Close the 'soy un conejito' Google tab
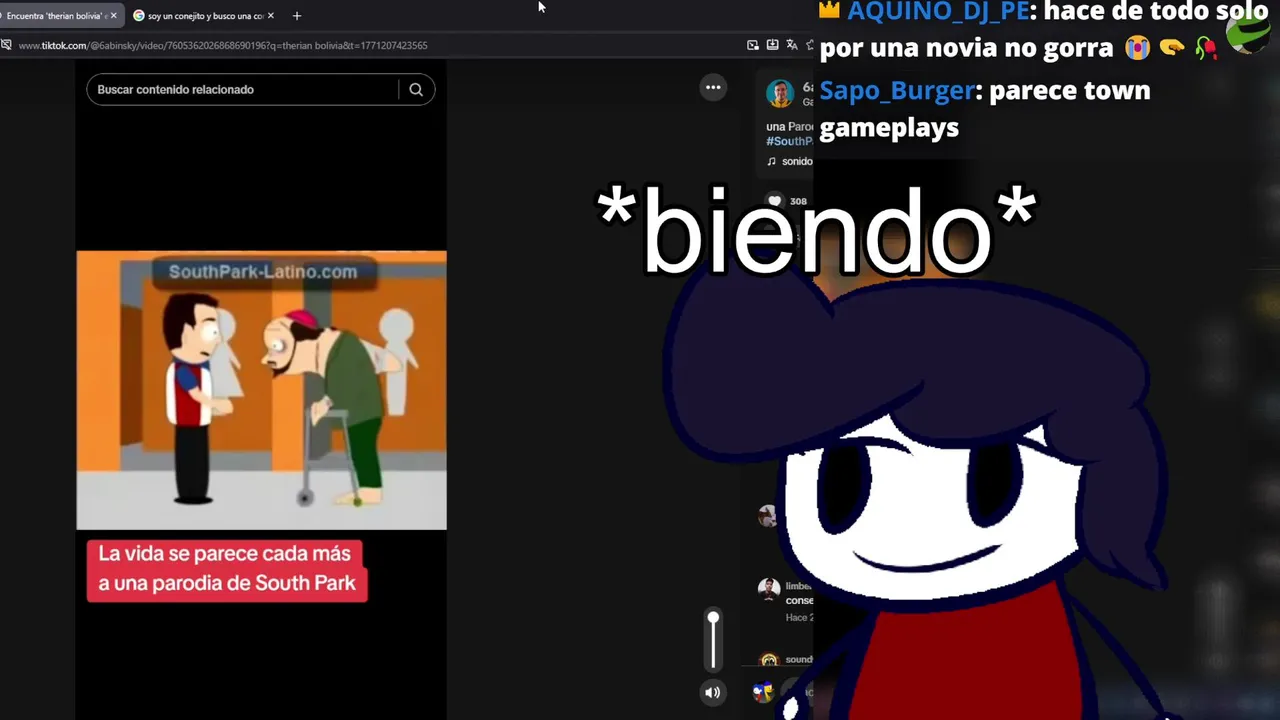 271,16
